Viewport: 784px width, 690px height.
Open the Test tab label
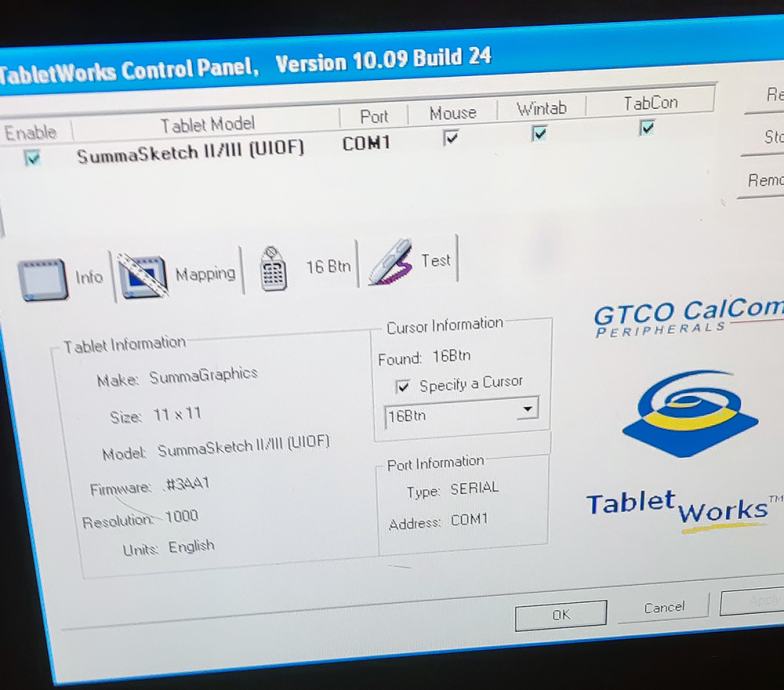(436, 260)
